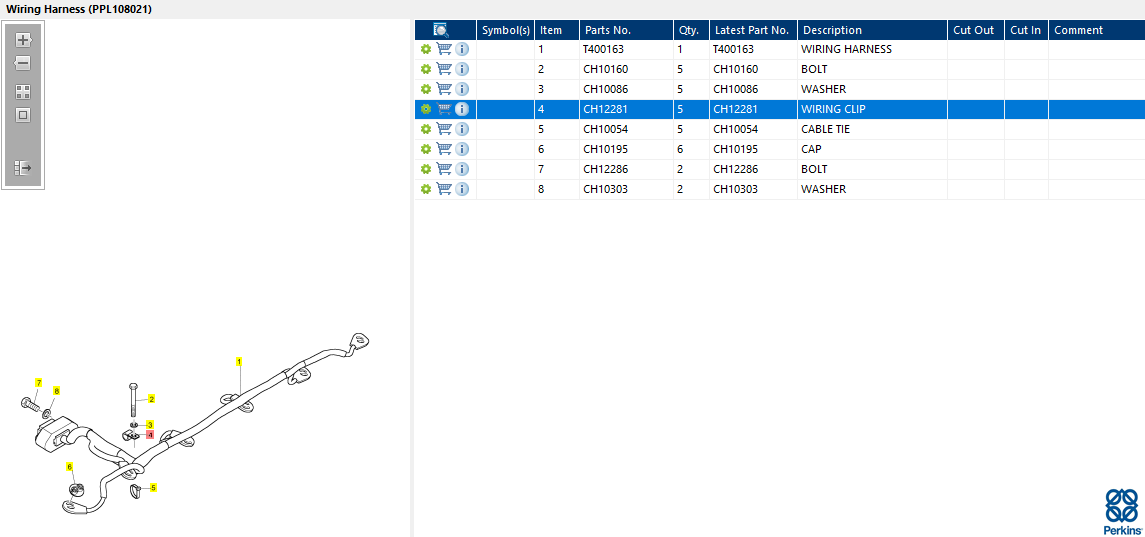This screenshot has width=1145, height=537.
Task: Sort by the Parts No. column header
Action: (x=627, y=30)
